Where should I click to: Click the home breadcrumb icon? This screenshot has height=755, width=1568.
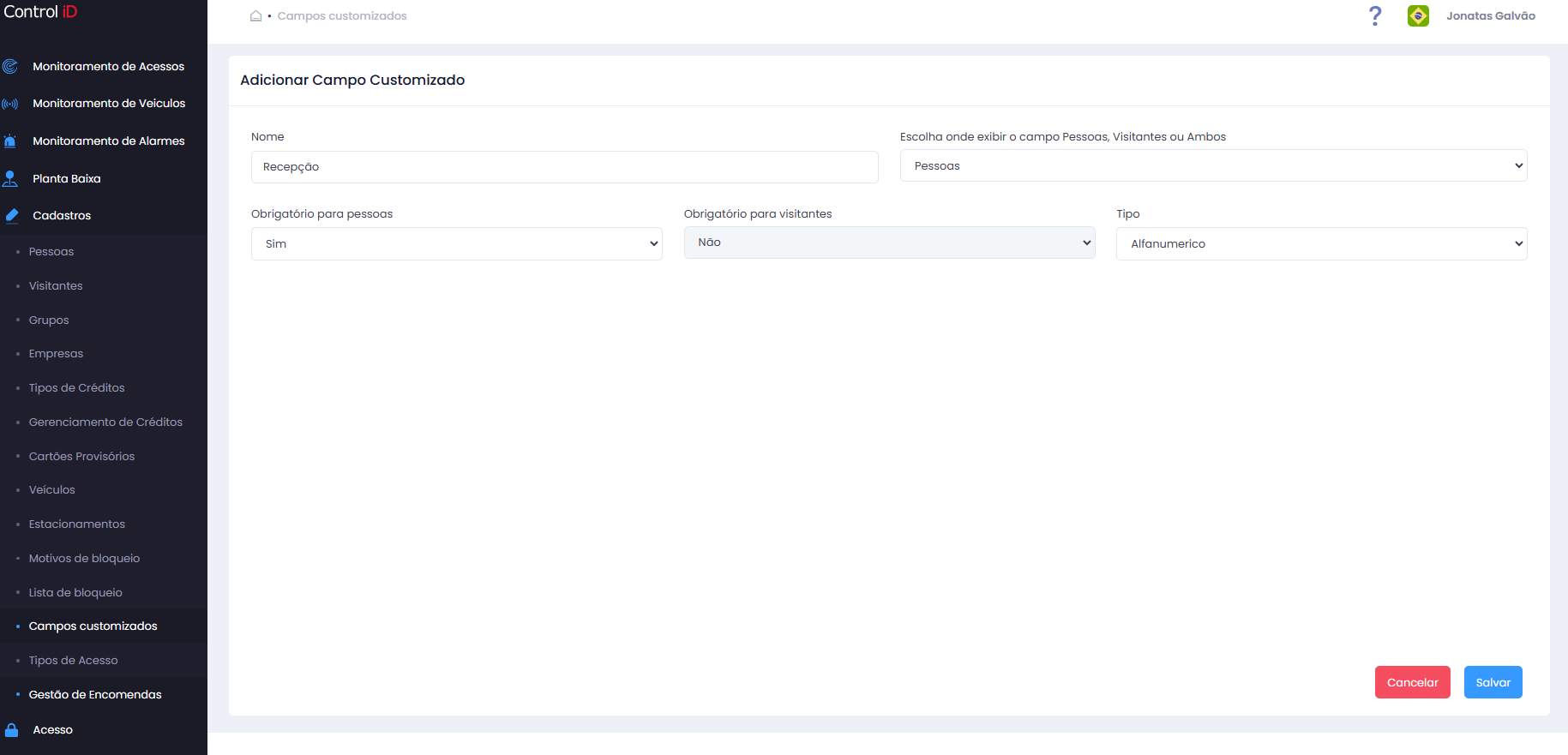point(255,16)
